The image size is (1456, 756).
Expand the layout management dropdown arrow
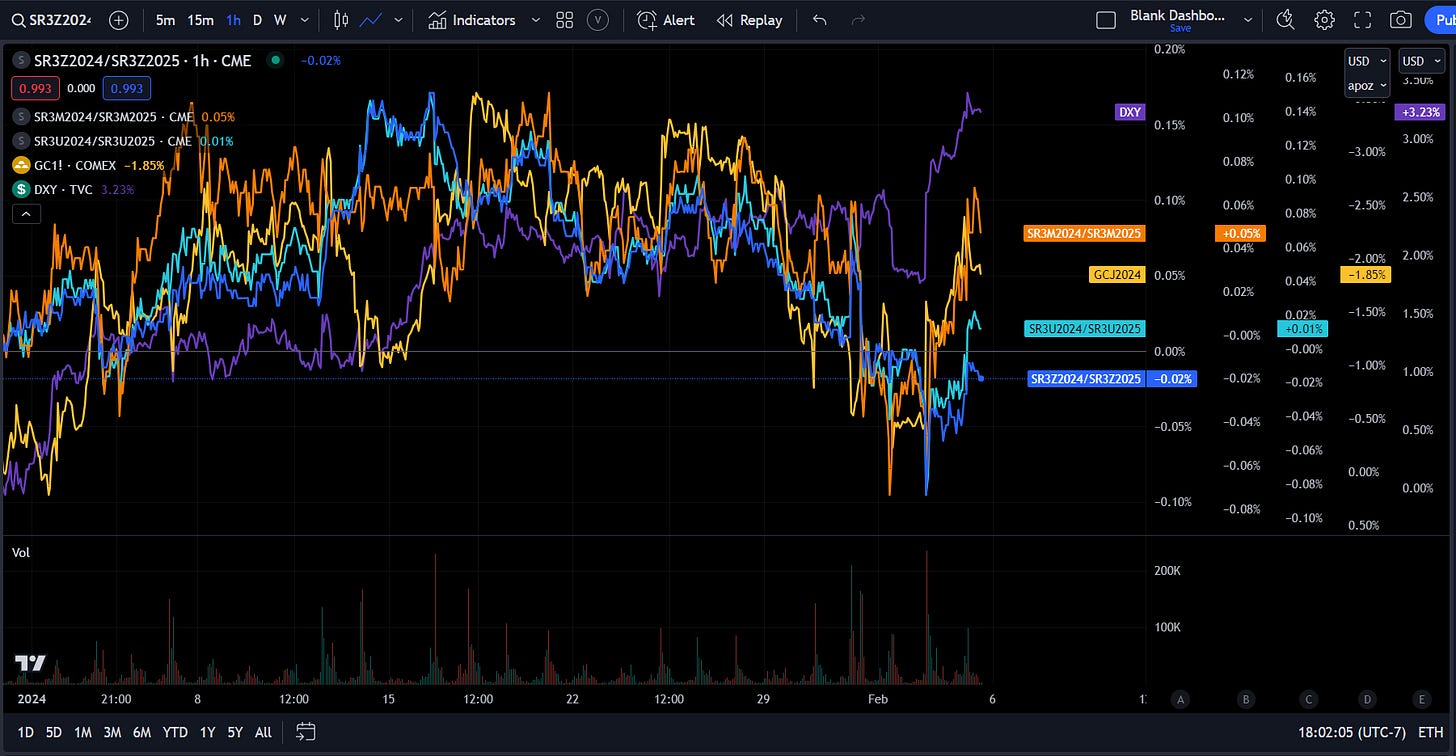click(1248, 20)
